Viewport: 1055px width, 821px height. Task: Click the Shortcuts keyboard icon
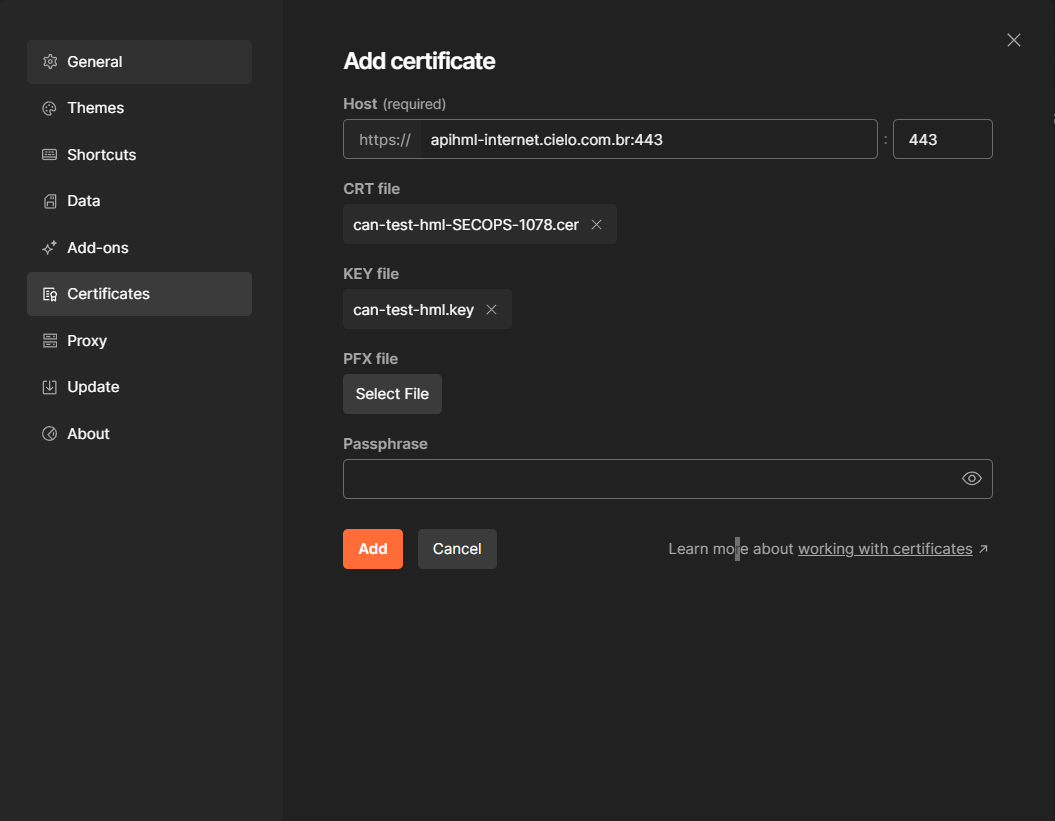50,155
